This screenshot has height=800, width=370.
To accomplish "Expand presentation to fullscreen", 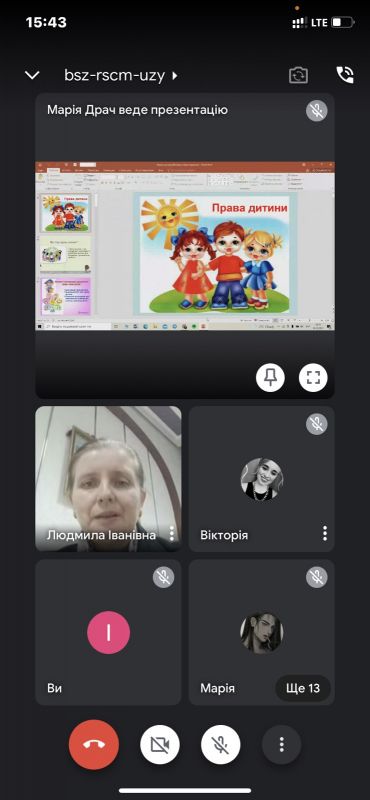I will pos(313,378).
